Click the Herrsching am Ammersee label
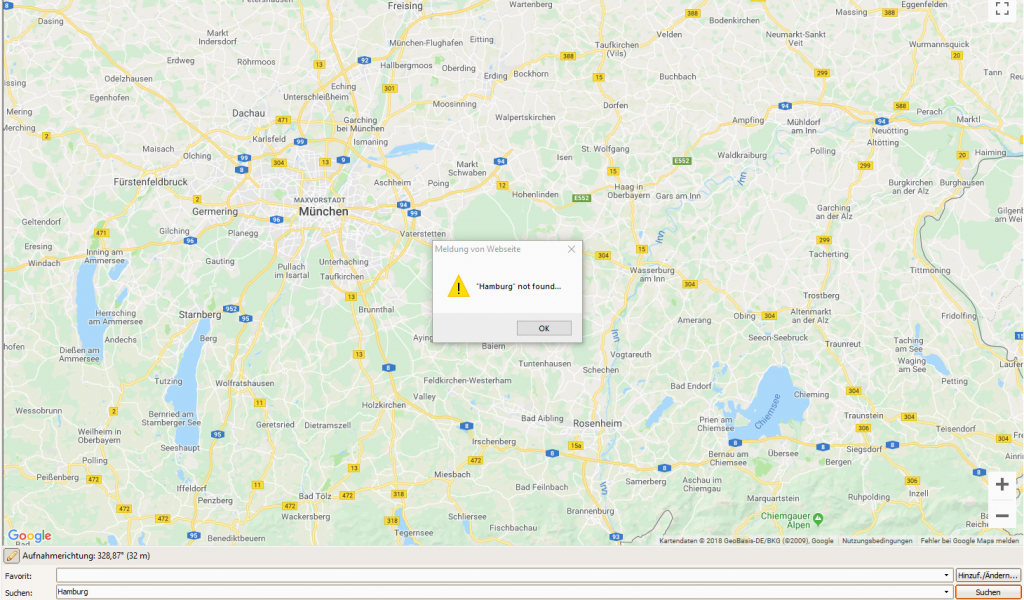The width and height of the screenshot is (1024, 600). coord(116,317)
